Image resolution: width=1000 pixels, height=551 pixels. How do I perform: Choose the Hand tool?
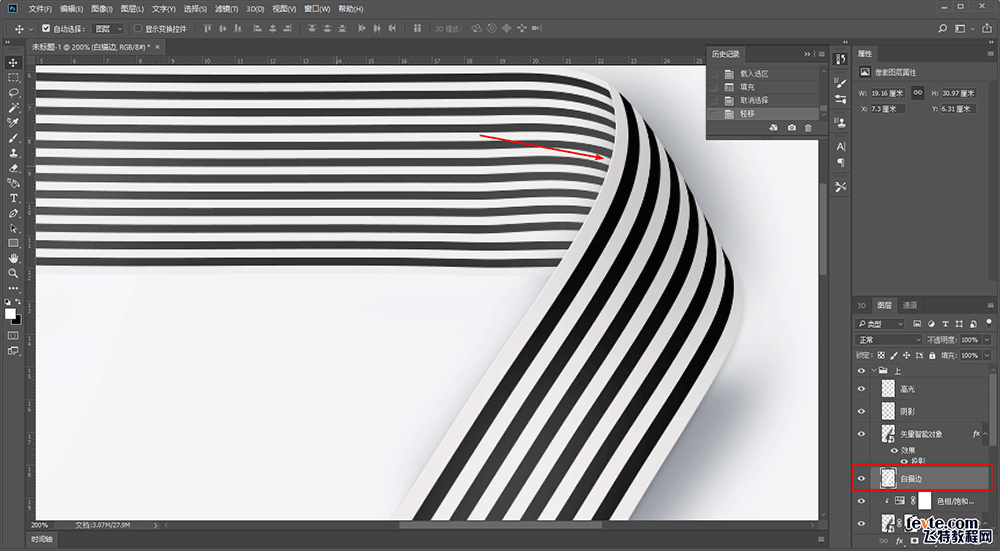(13, 258)
